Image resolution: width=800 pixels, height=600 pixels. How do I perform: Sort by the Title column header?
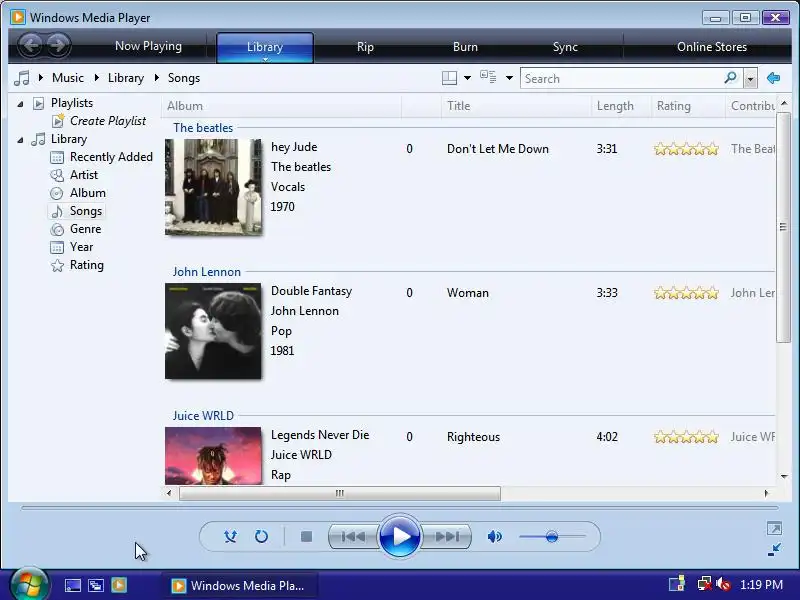click(516, 106)
